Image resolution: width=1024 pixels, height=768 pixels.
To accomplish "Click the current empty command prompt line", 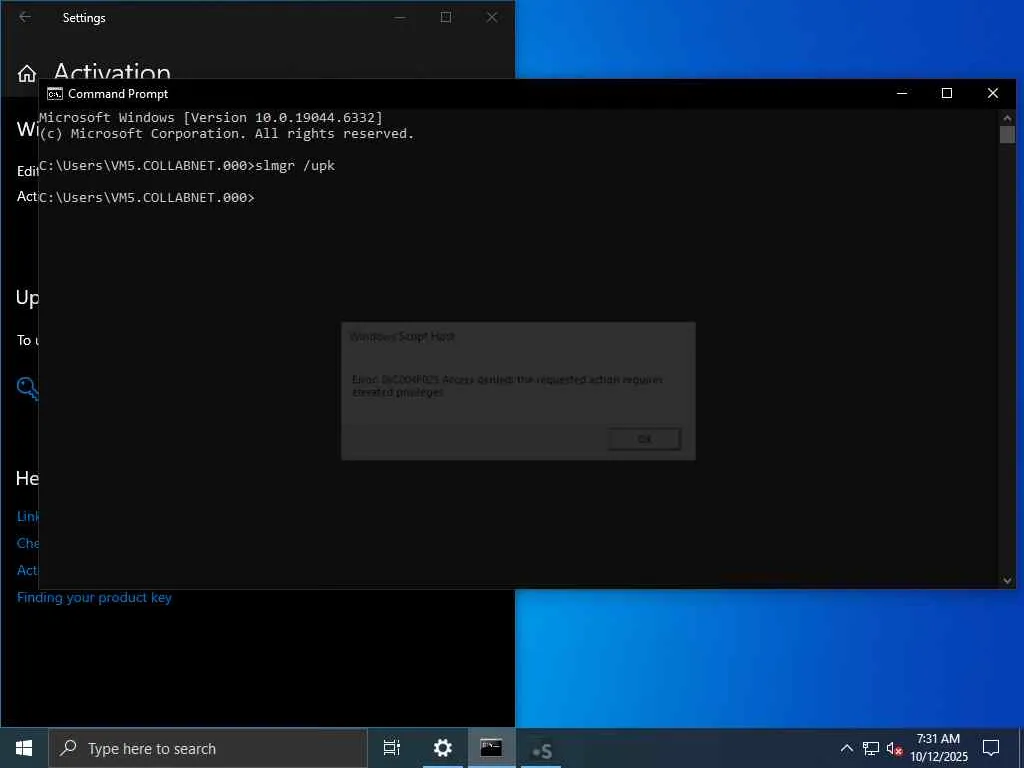I will [x=147, y=198].
